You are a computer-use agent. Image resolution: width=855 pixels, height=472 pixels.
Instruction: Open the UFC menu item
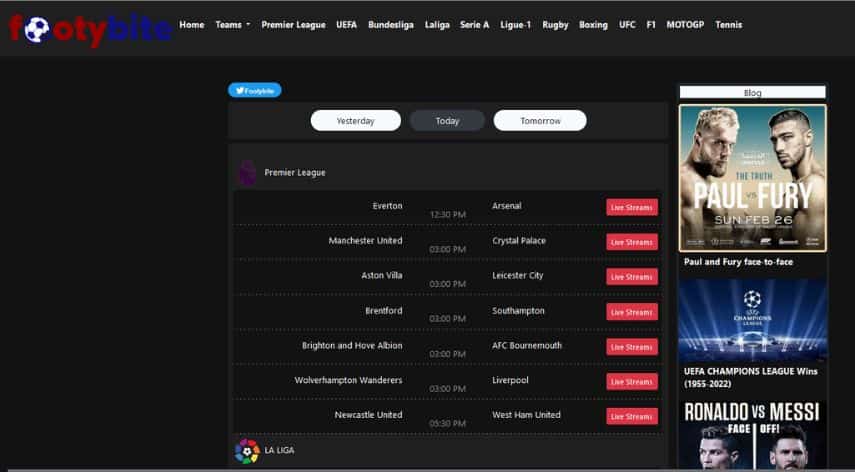pyautogui.click(x=627, y=25)
